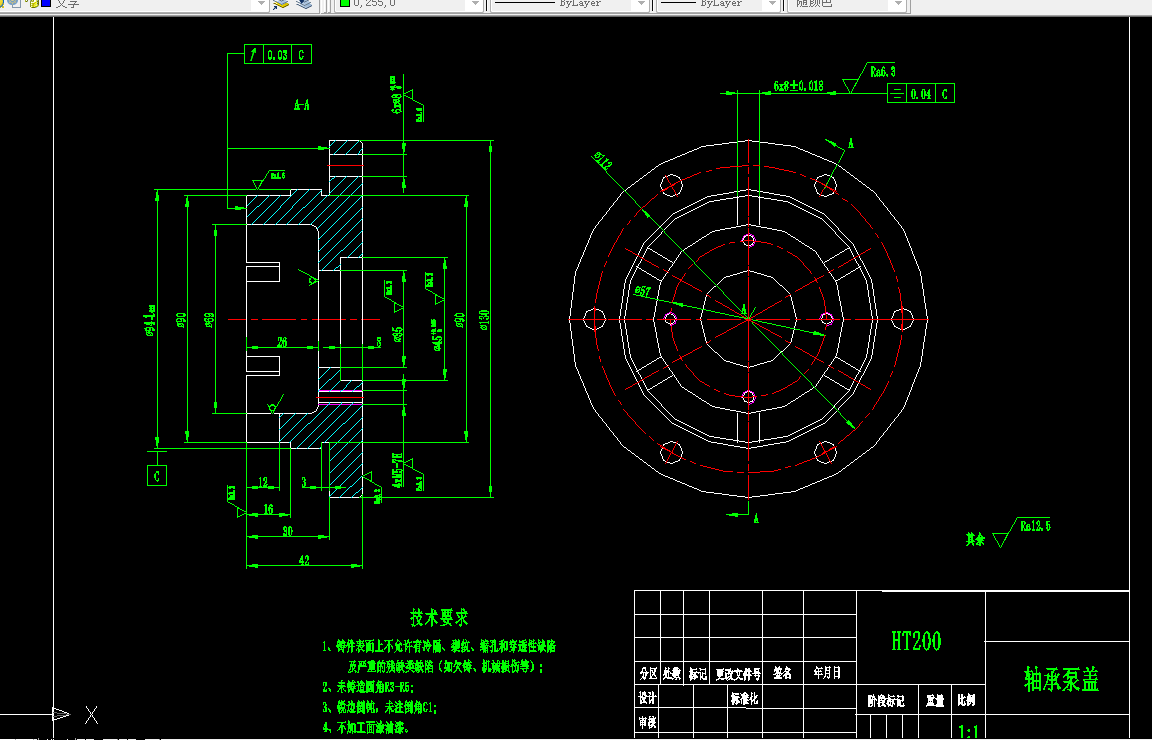1152x740 pixels.
Task: Select the ø130 diameter dimension
Action: click(x=483, y=320)
